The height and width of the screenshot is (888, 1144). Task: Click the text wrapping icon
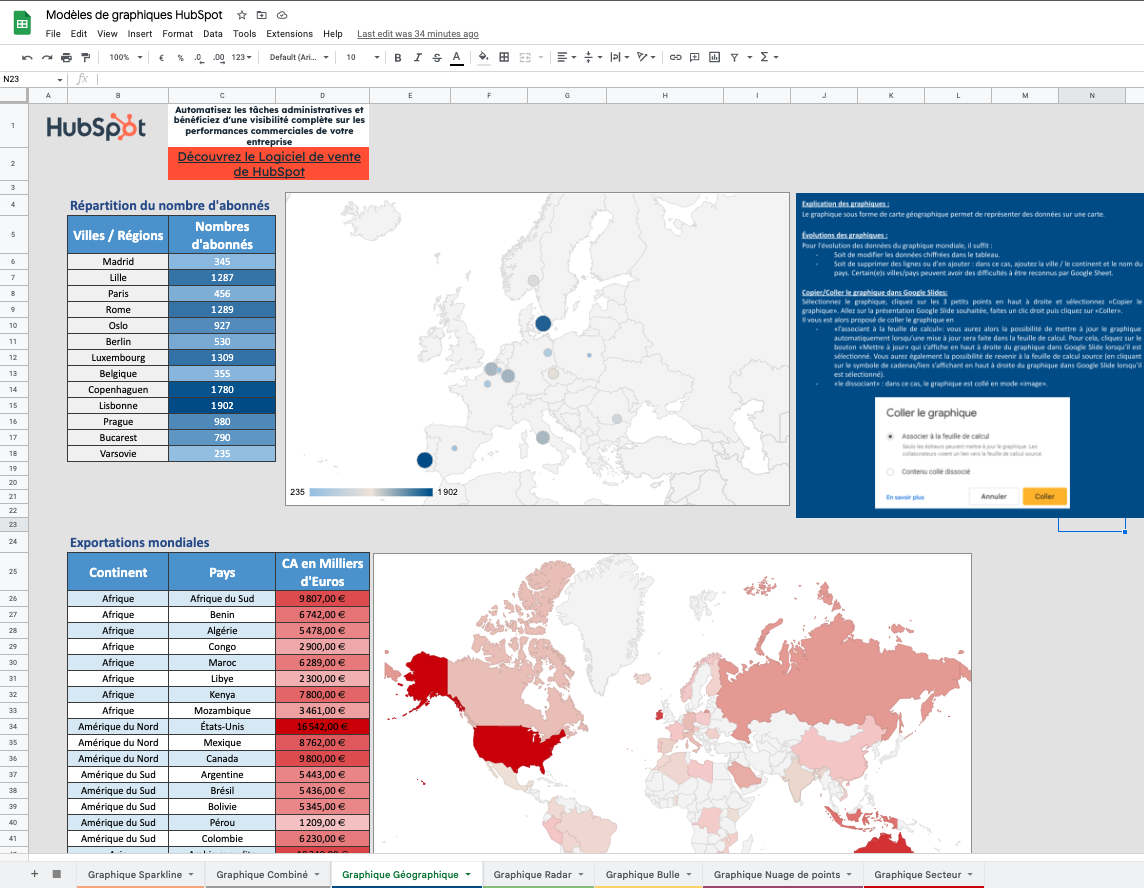coord(615,58)
